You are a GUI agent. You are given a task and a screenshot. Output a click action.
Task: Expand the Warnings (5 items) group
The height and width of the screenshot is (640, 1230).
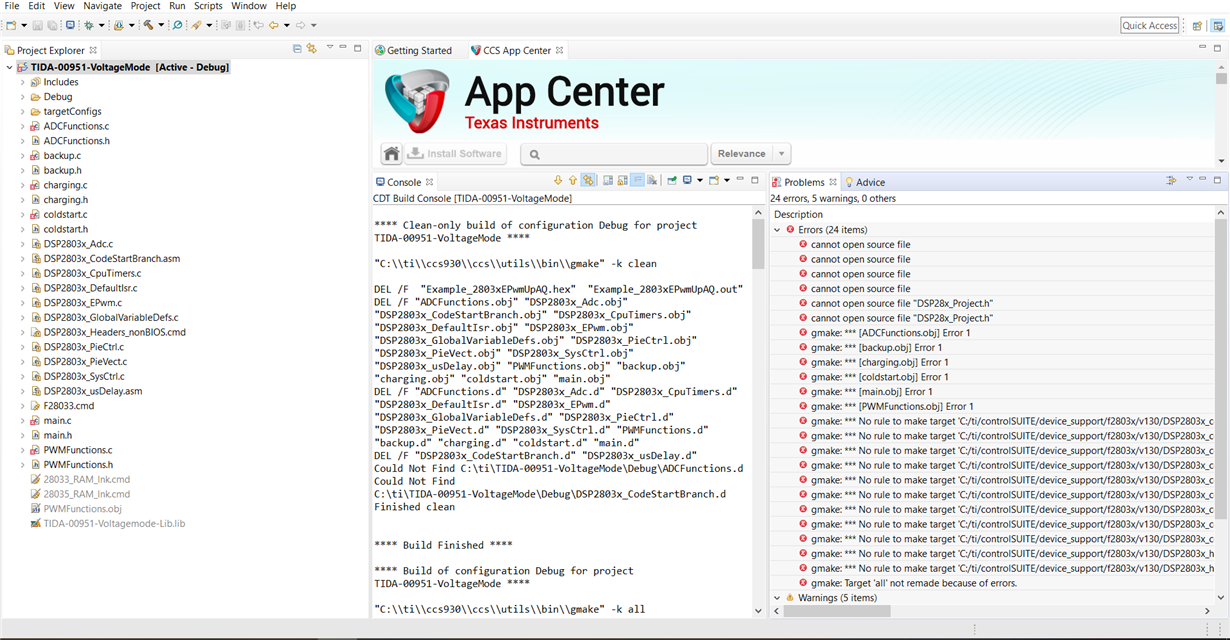(777, 598)
